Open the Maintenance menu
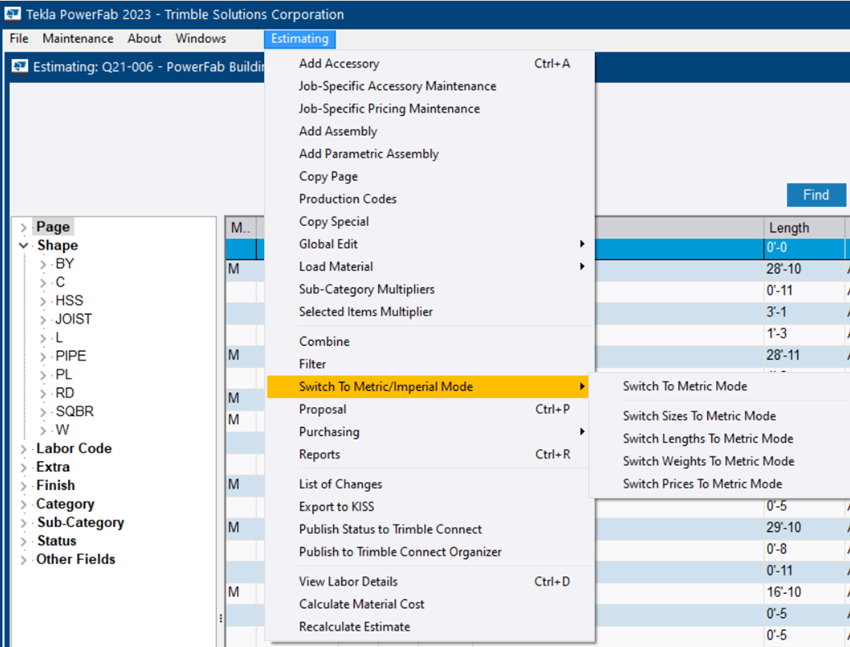 [x=77, y=39]
